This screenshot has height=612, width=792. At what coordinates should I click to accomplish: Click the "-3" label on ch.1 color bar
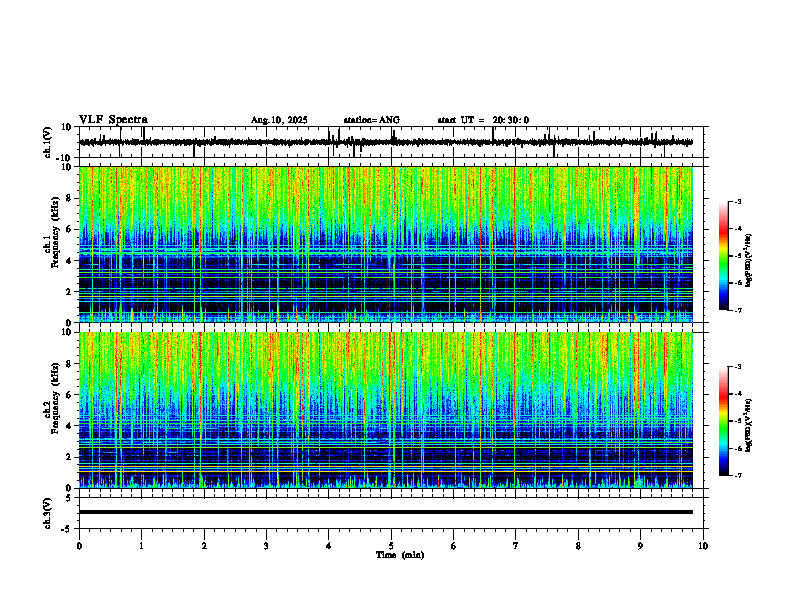click(x=738, y=201)
